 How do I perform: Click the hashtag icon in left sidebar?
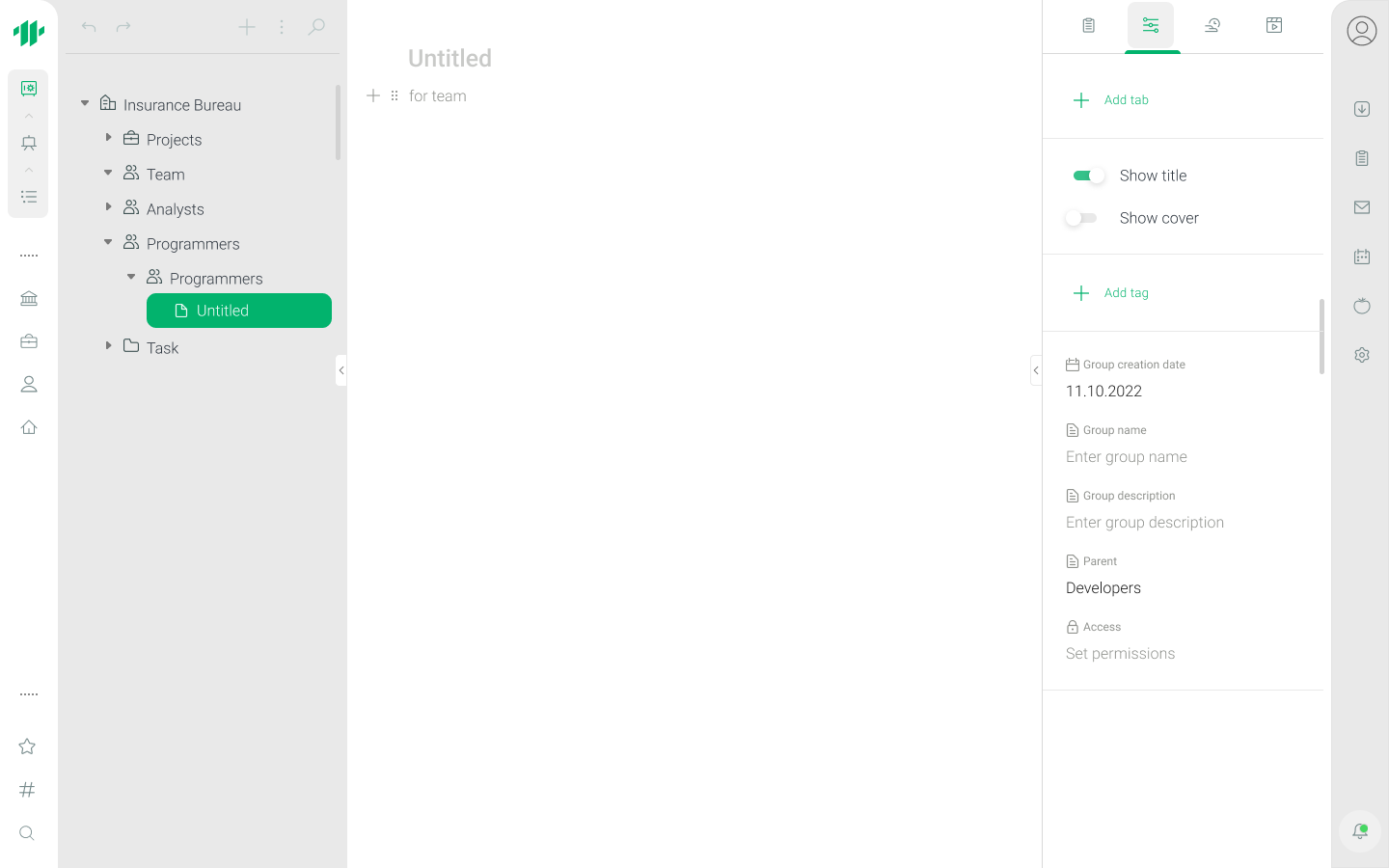click(27, 790)
